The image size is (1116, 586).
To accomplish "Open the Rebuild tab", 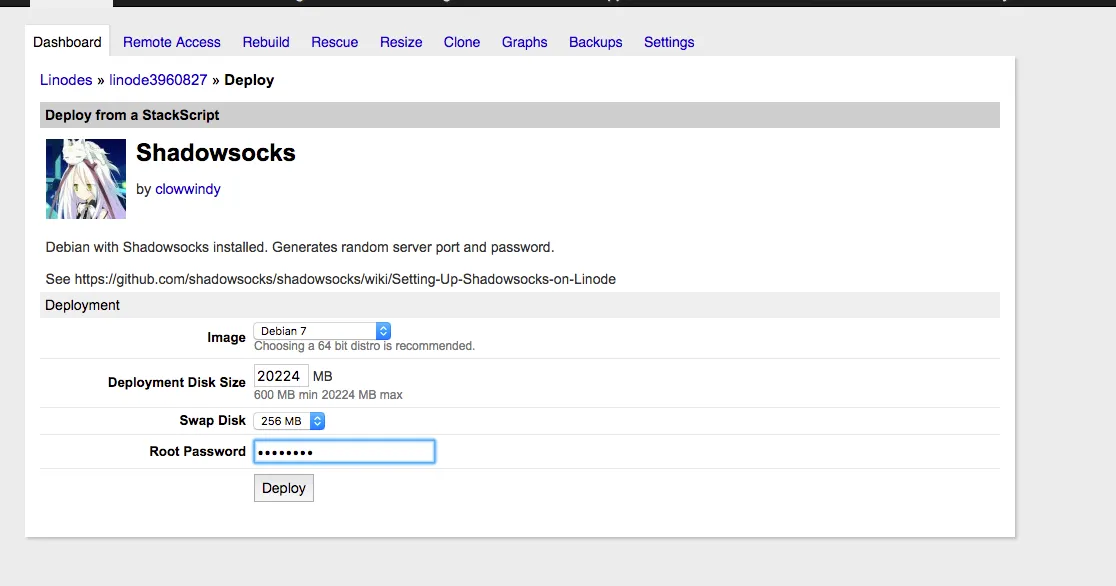I will click(265, 42).
